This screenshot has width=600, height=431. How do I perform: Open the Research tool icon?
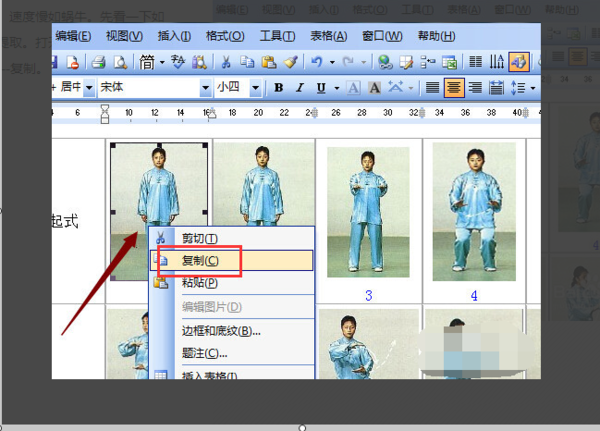(199, 62)
